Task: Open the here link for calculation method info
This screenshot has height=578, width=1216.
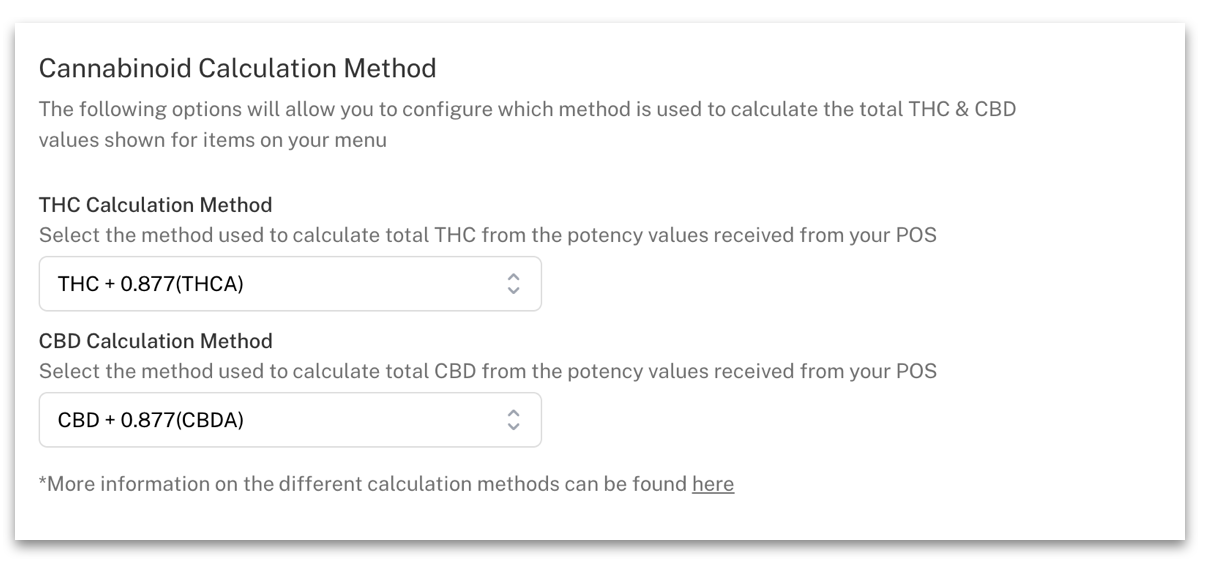Action: (713, 483)
